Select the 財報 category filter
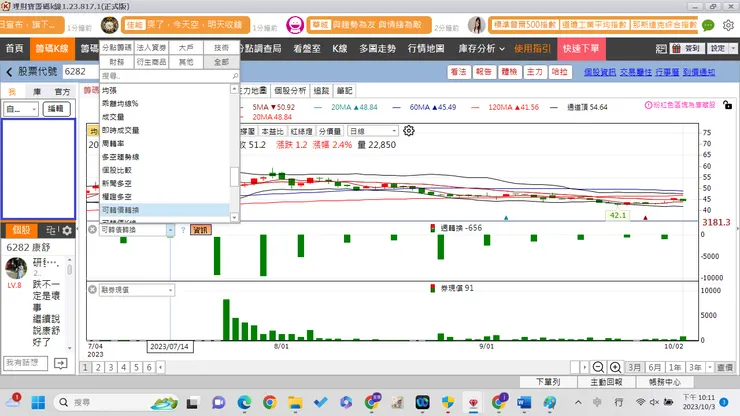Screen dimensions: 740x416 click(x=117, y=62)
